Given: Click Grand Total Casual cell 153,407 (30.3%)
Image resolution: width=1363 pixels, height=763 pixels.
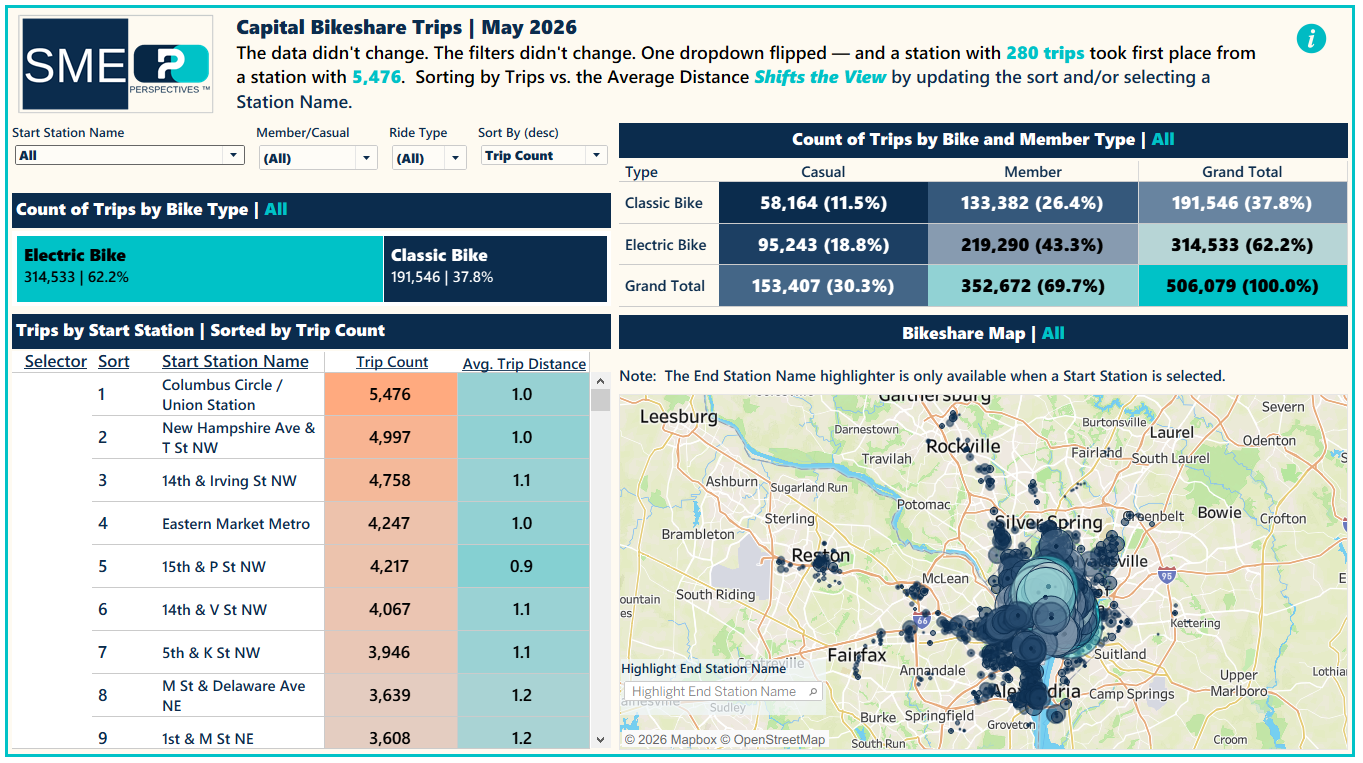Looking at the screenshot, I should pos(824,286).
